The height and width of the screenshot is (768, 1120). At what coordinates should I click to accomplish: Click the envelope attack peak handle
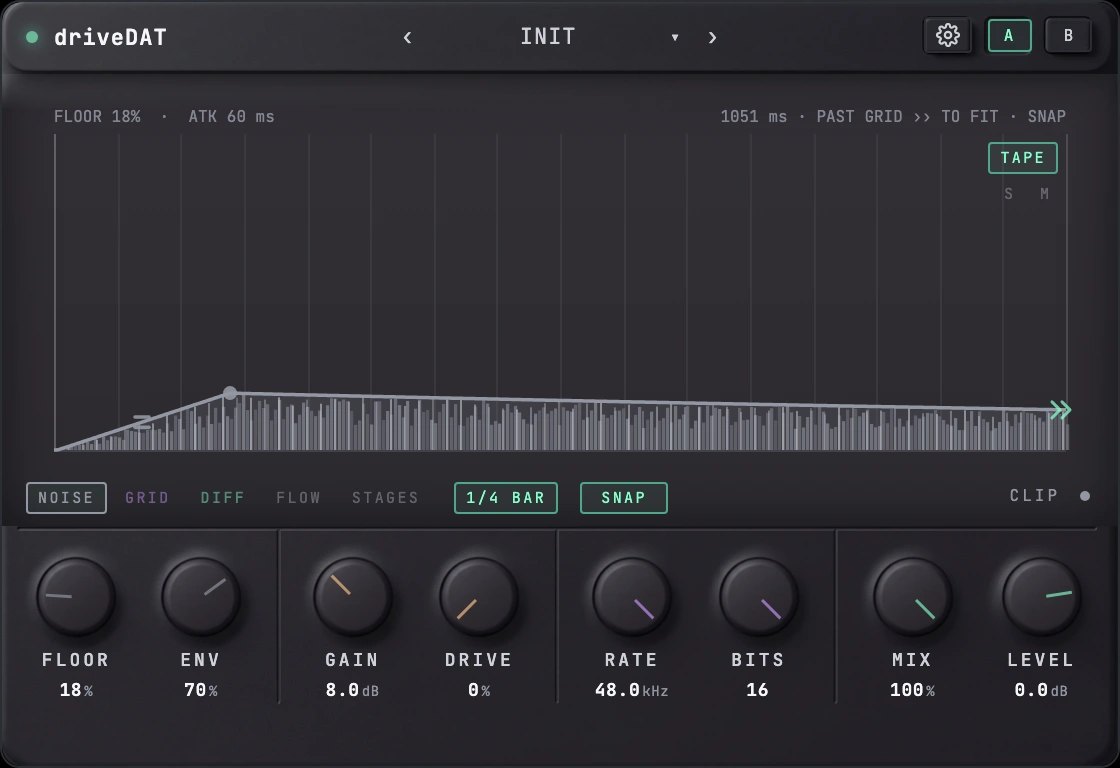230,393
